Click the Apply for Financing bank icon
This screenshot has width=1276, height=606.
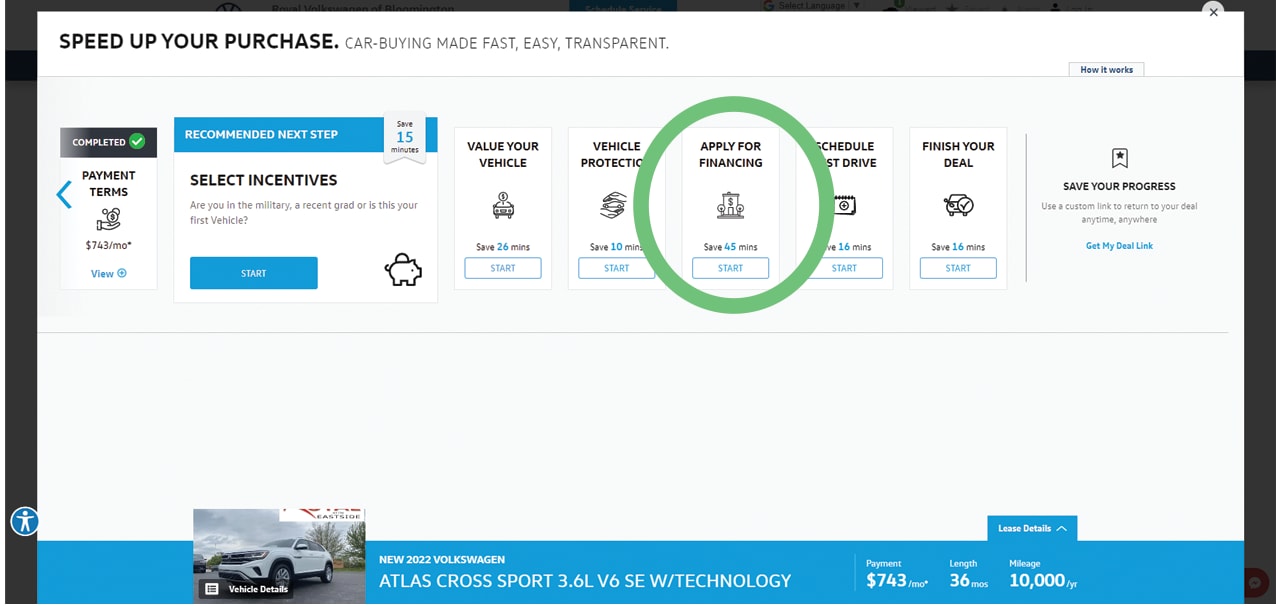point(731,205)
